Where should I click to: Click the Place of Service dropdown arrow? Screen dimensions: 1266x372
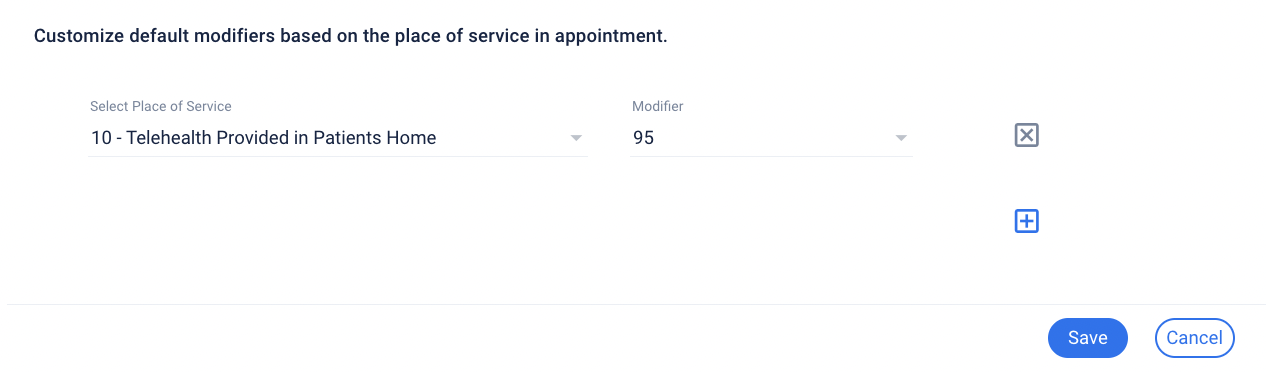pyautogui.click(x=576, y=138)
